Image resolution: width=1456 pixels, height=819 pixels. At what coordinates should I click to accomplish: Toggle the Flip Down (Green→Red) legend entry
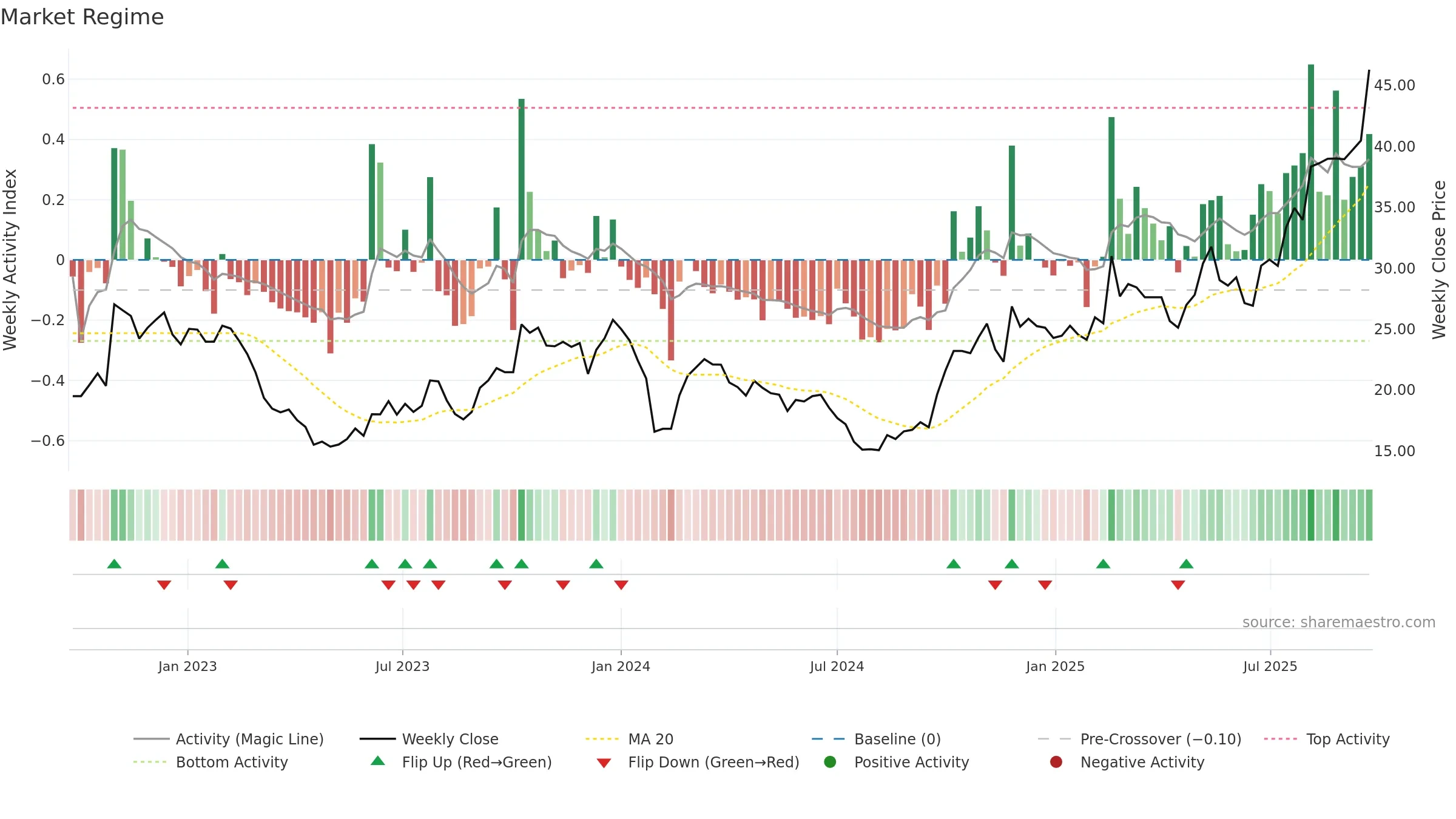[x=698, y=762]
